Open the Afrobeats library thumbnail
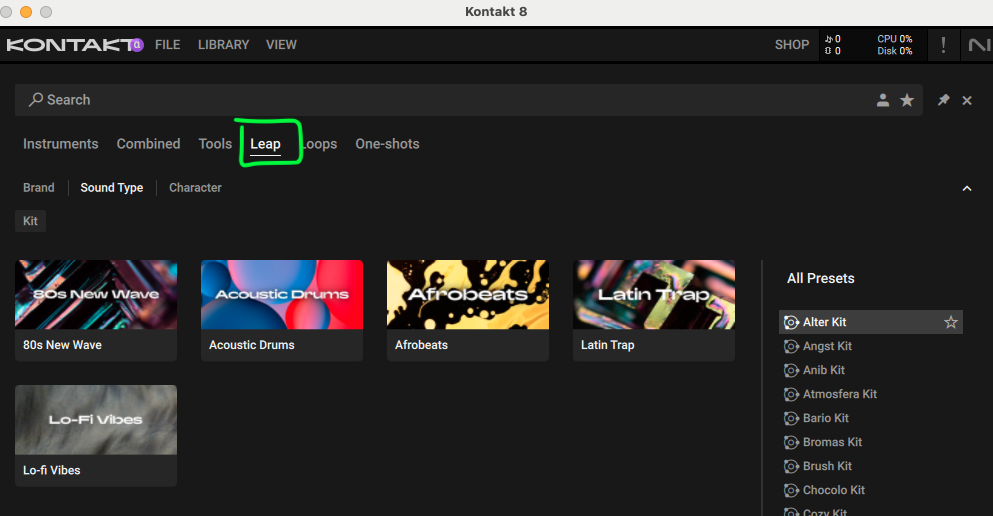The width and height of the screenshot is (993, 516). [x=468, y=294]
